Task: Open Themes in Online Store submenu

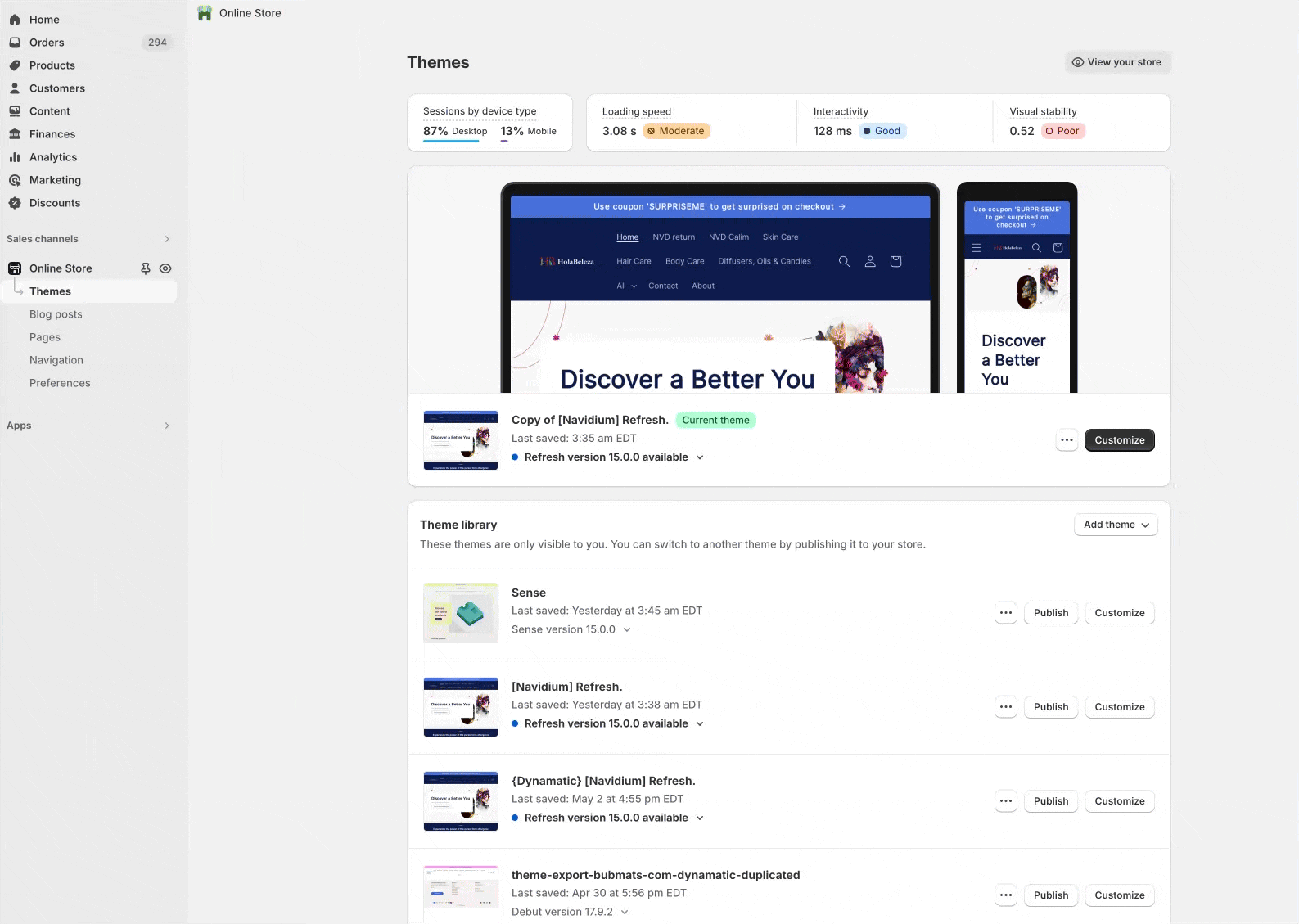Action: [88, 291]
